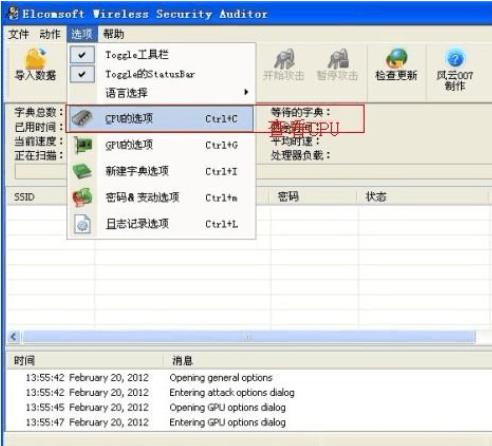
Task: Click the 消息 log column header
Action: tap(327, 360)
